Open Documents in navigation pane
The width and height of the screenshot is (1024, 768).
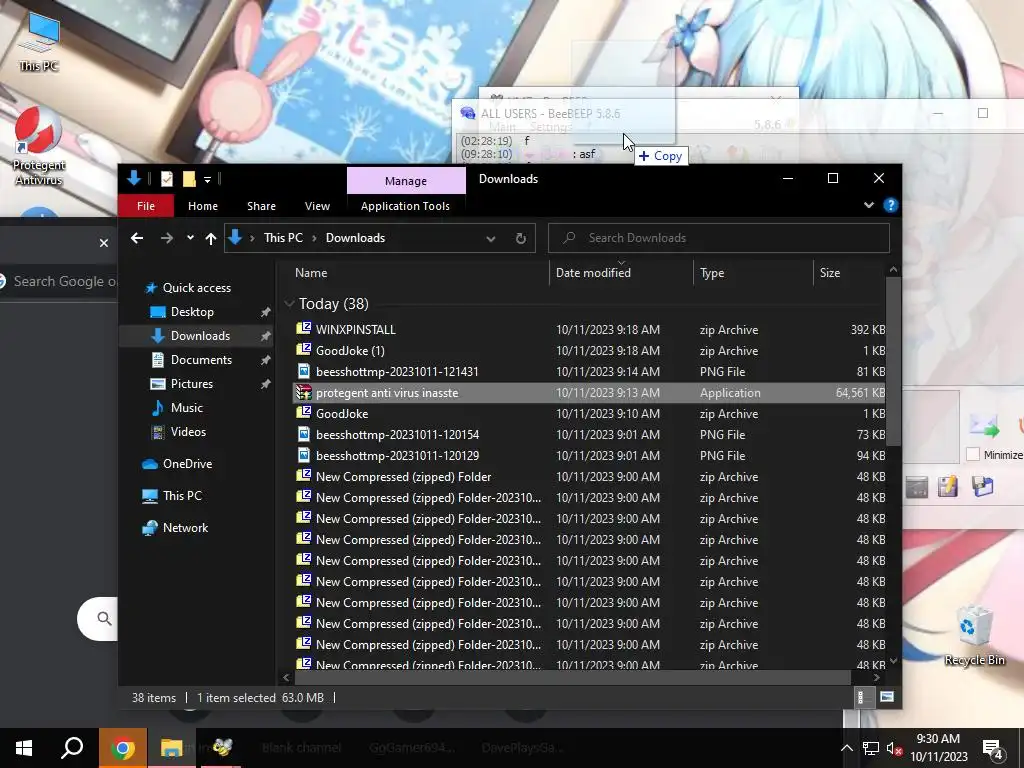coord(201,360)
